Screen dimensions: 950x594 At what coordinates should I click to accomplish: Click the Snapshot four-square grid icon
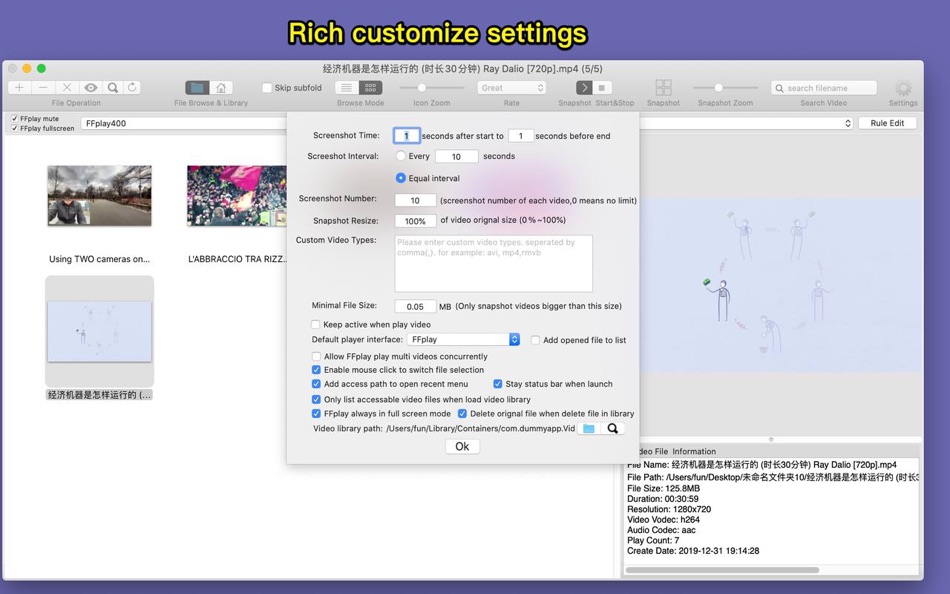click(663, 87)
